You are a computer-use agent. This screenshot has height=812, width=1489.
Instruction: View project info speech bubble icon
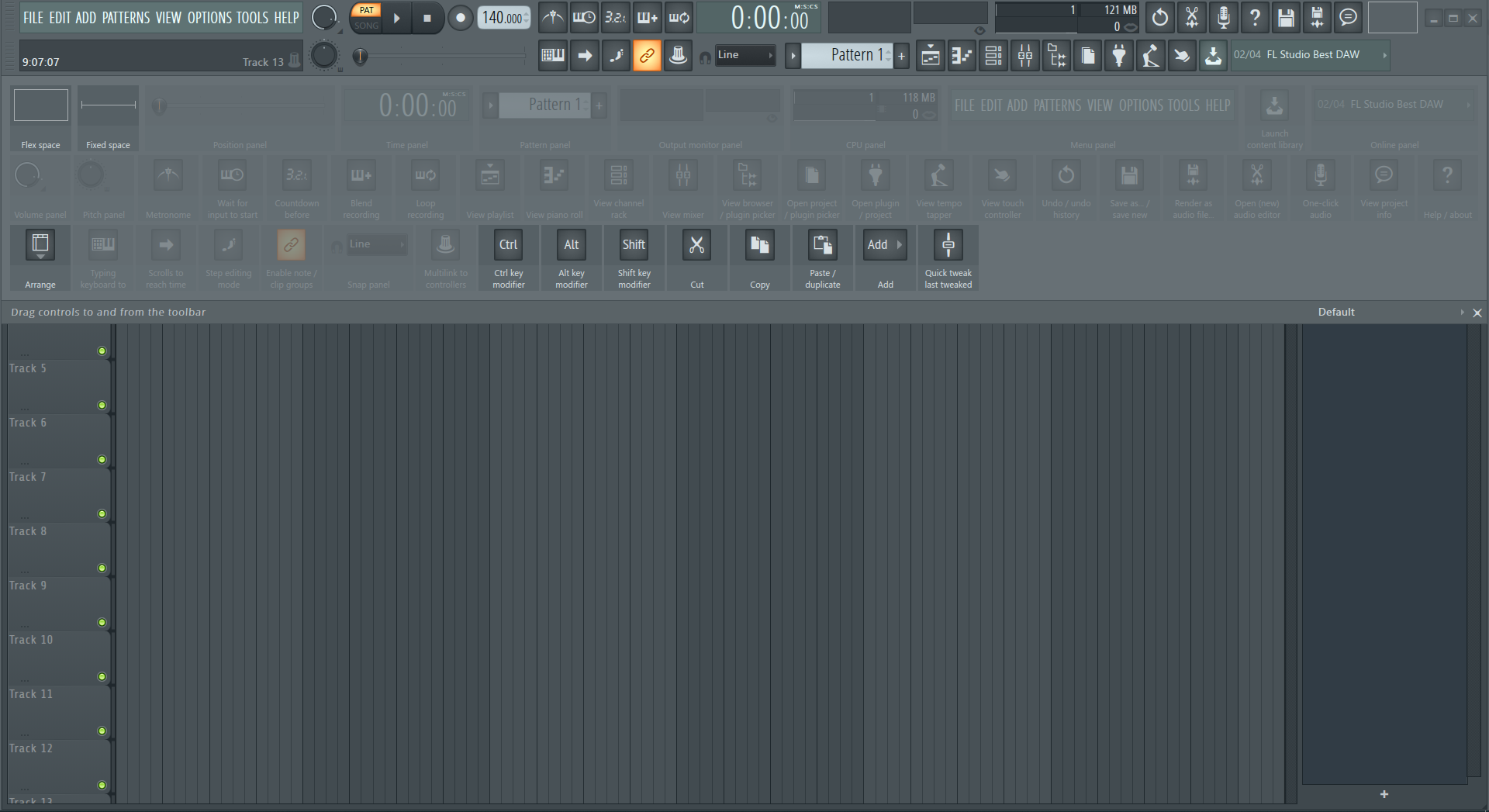point(1349,18)
